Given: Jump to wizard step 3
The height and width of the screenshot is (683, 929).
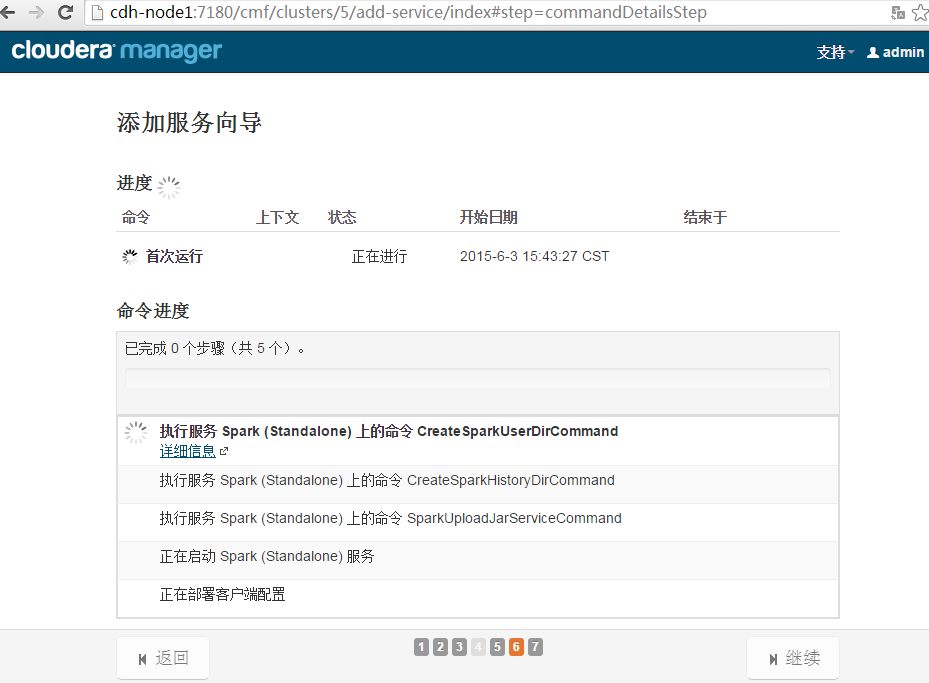Looking at the screenshot, I should tap(459, 647).
